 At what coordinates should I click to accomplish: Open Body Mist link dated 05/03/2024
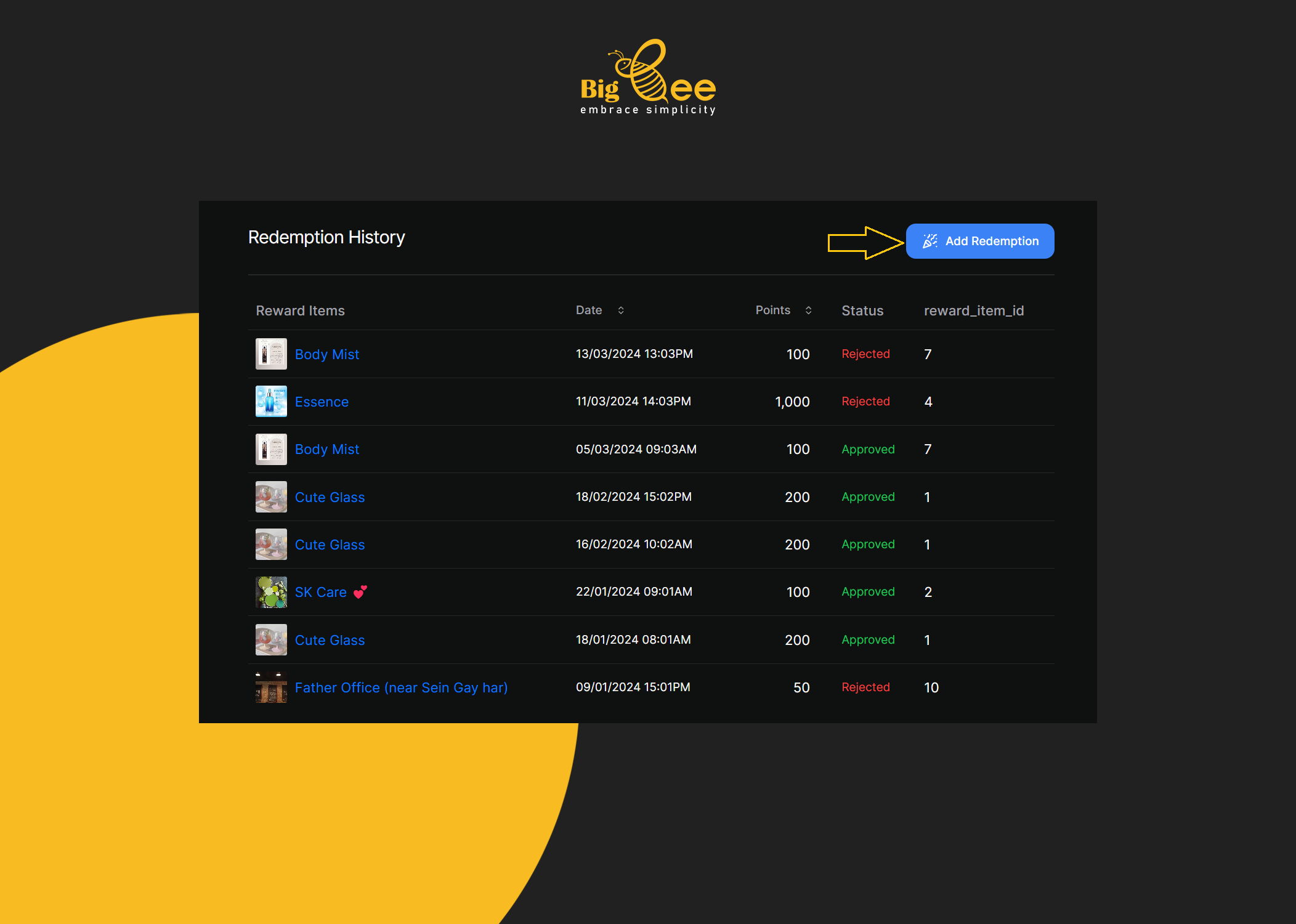pyautogui.click(x=326, y=449)
